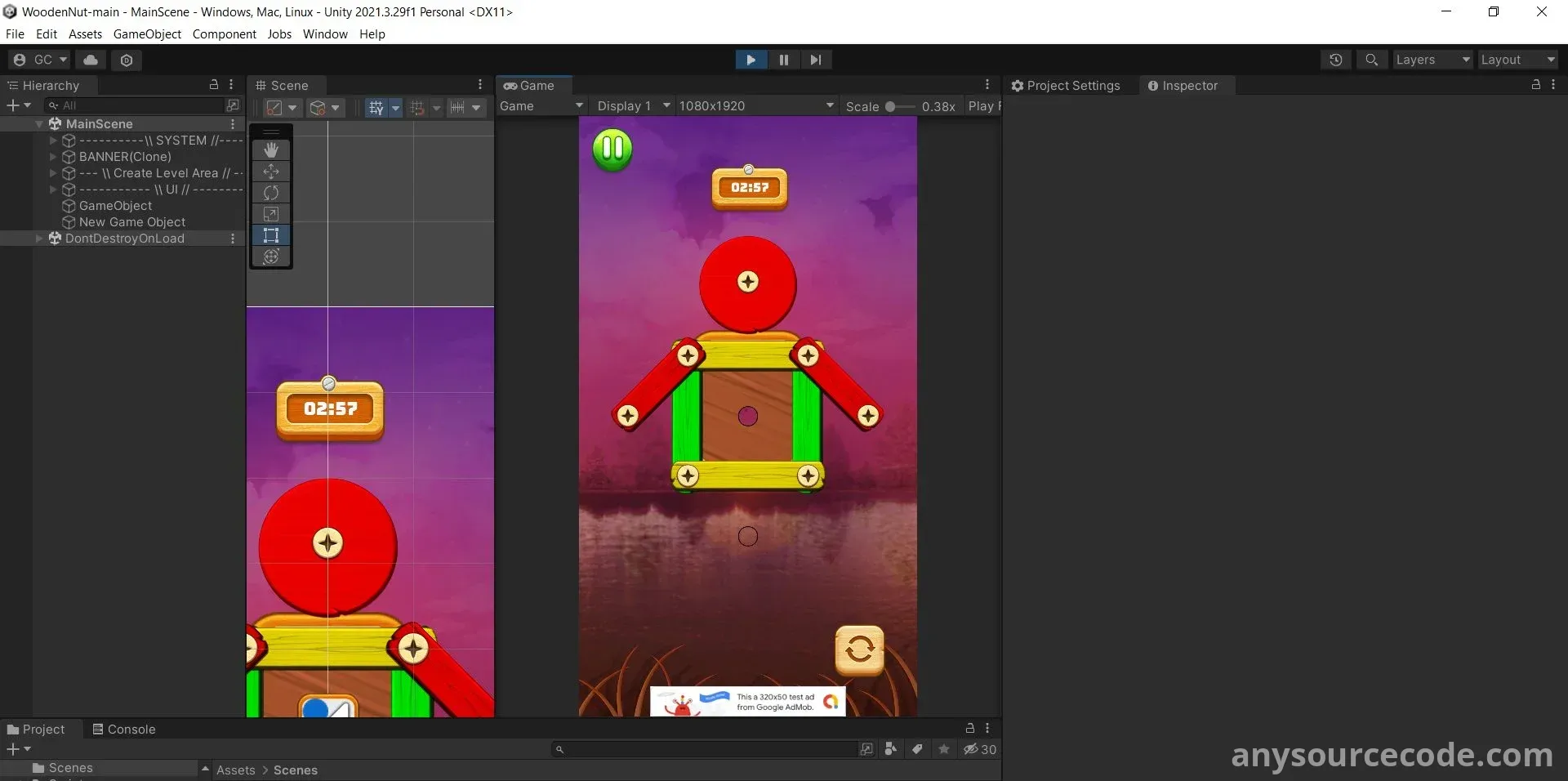Open the Undo History button
1568x781 pixels.
tap(1335, 60)
